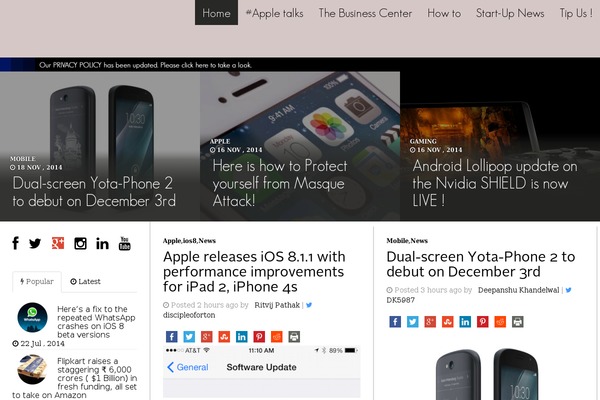This screenshot has height=400, width=600.
Task: Open featured Masque Attack protection slide
Action: tap(280, 183)
